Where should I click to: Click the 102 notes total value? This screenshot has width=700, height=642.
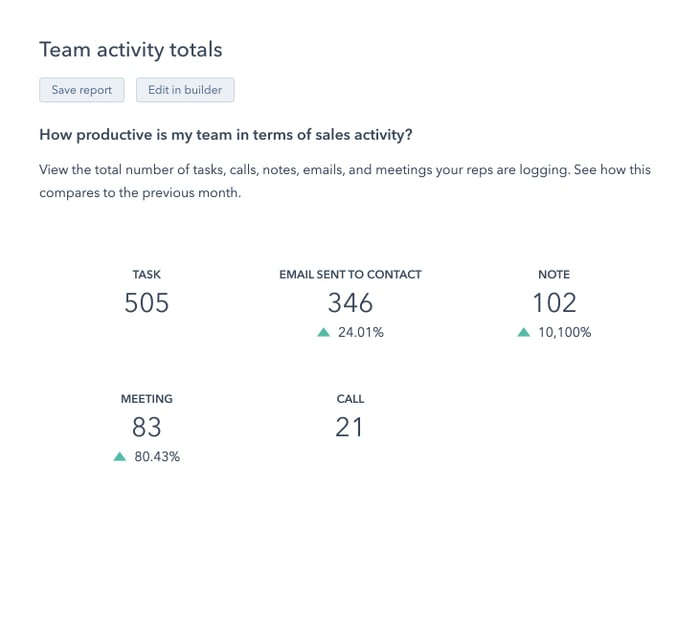click(554, 303)
